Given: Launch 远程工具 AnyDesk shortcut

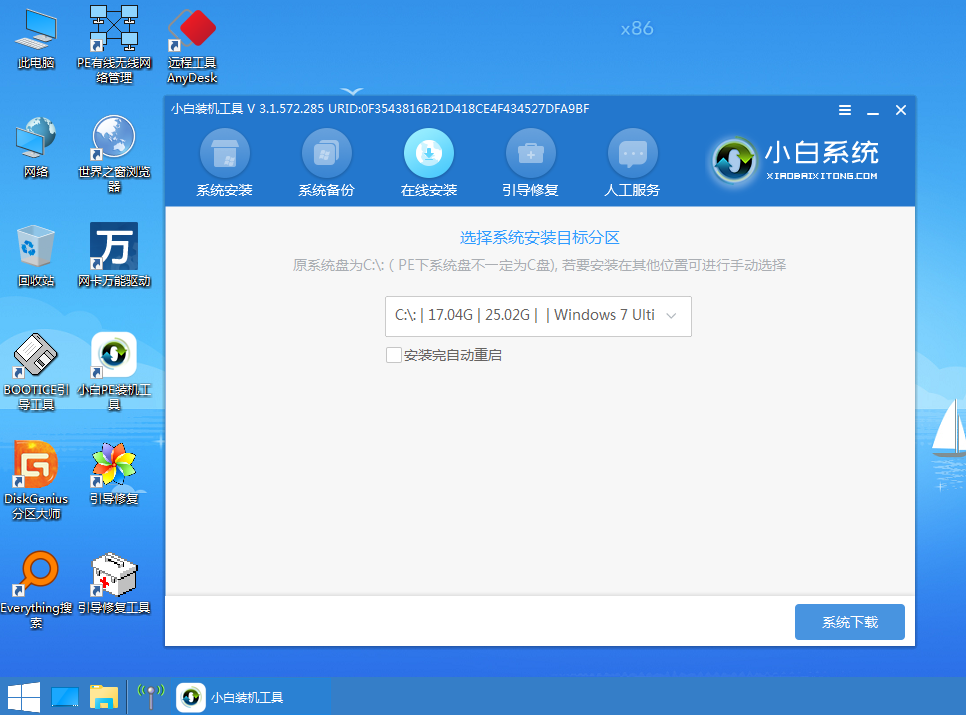Looking at the screenshot, I should click(x=192, y=46).
